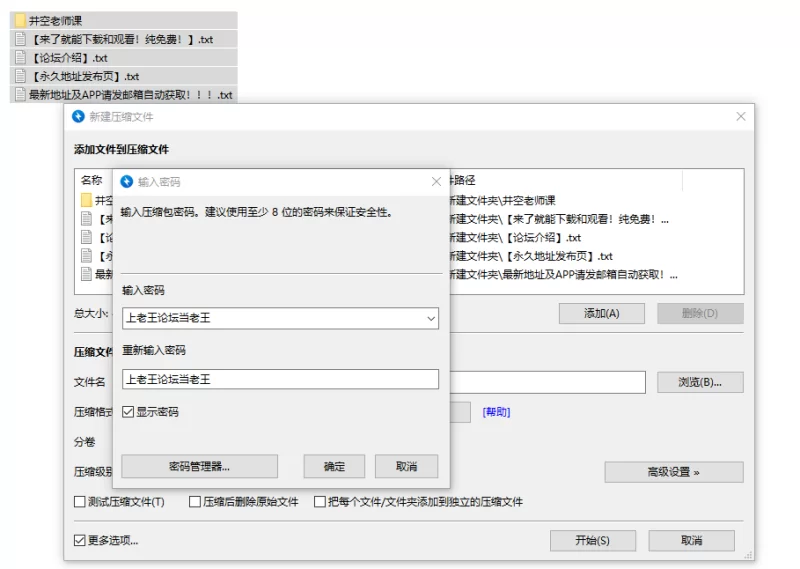Screen dimensions: 800x569
Task: Click folder name 井空老师课 at top
Action: pos(55,21)
